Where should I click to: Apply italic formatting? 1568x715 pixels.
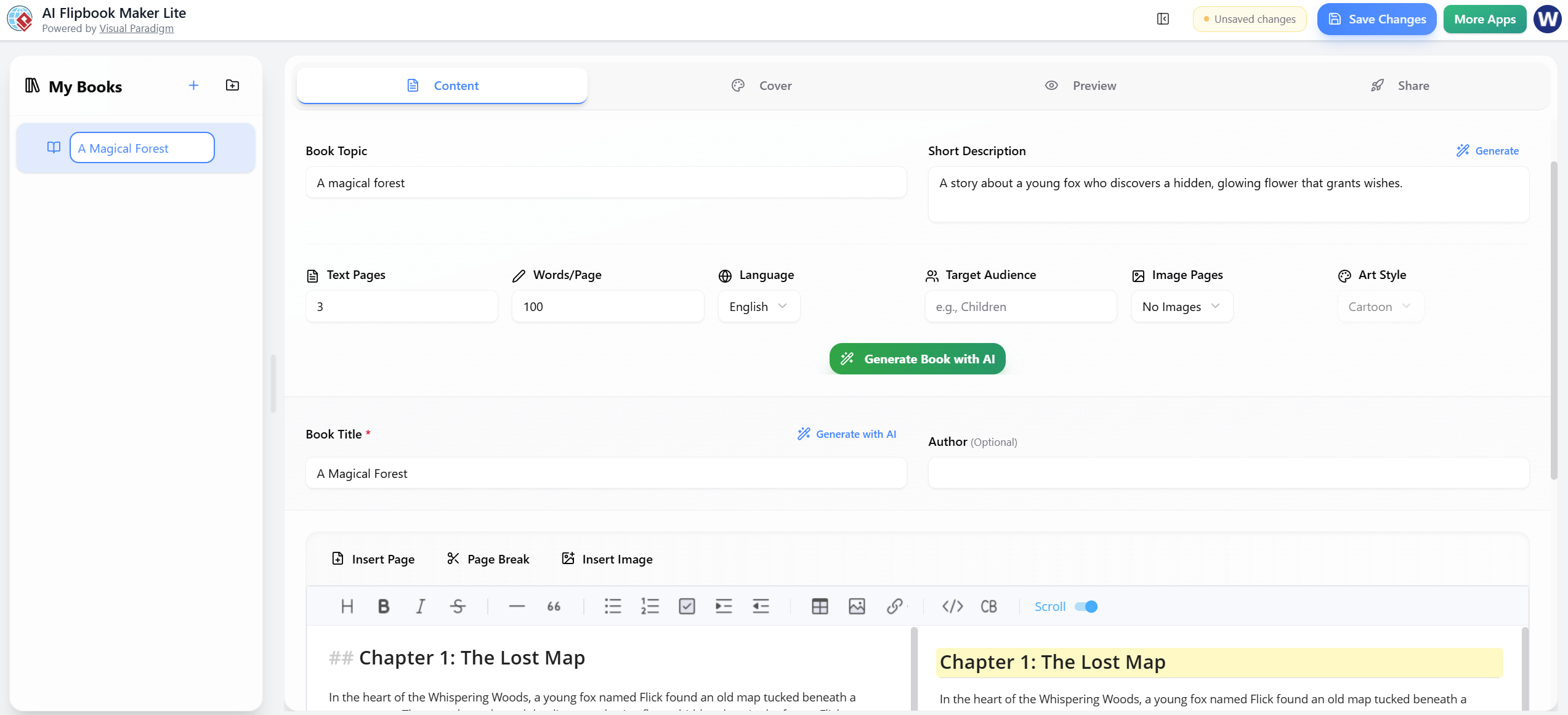[421, 606]
